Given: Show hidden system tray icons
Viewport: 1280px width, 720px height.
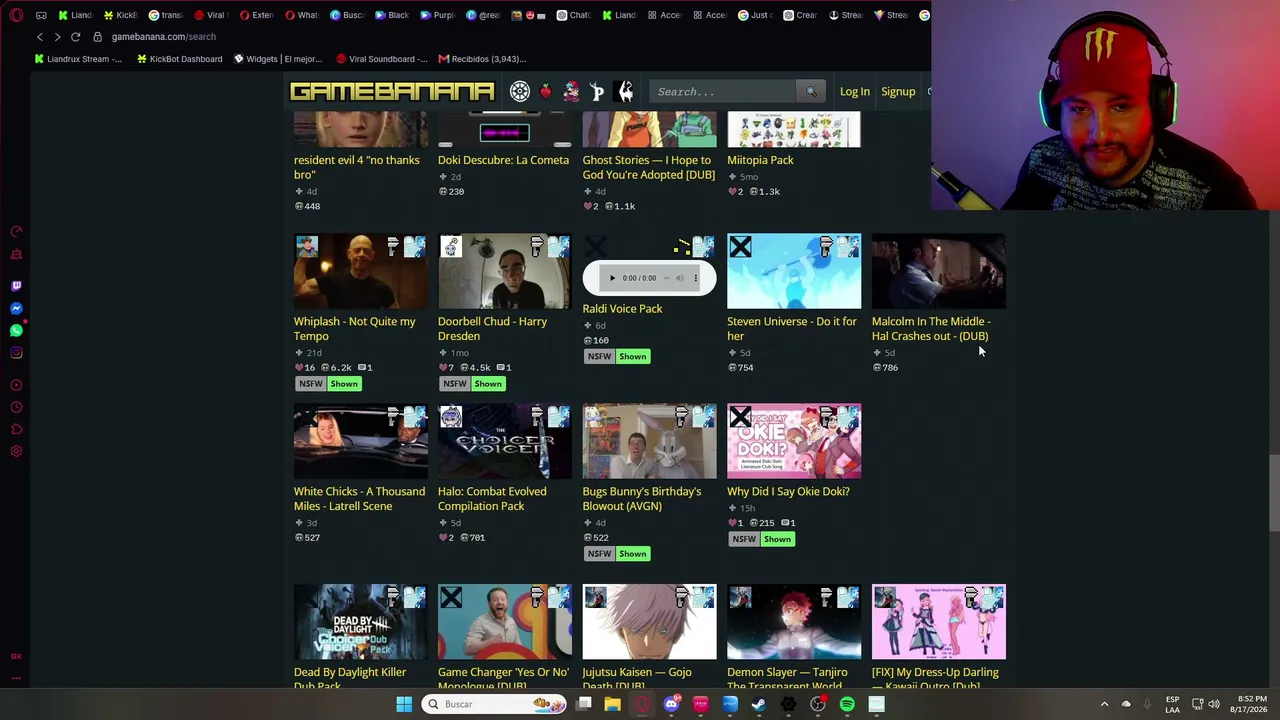Looking at the screenshot, I should click(1104, 704).
